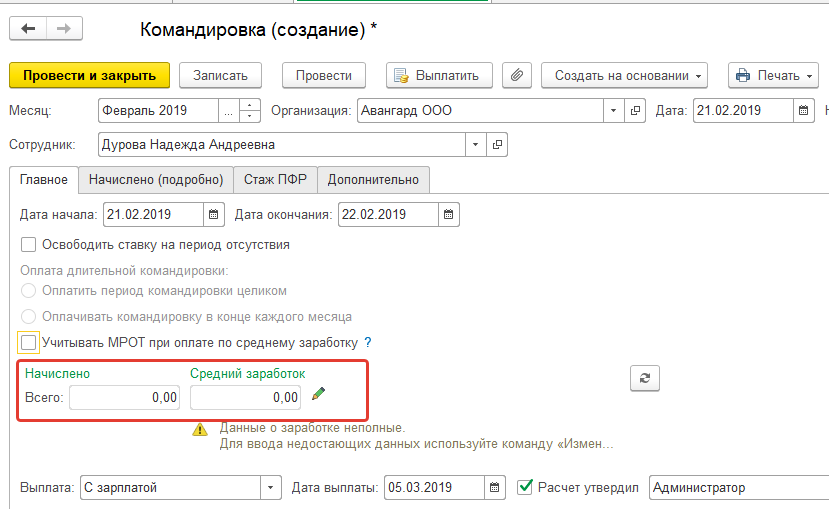Image resolution: width=829 pixels, height=509 pixels.
Task: Open the calendar for Дата выплаты
Action: [494, 487]
